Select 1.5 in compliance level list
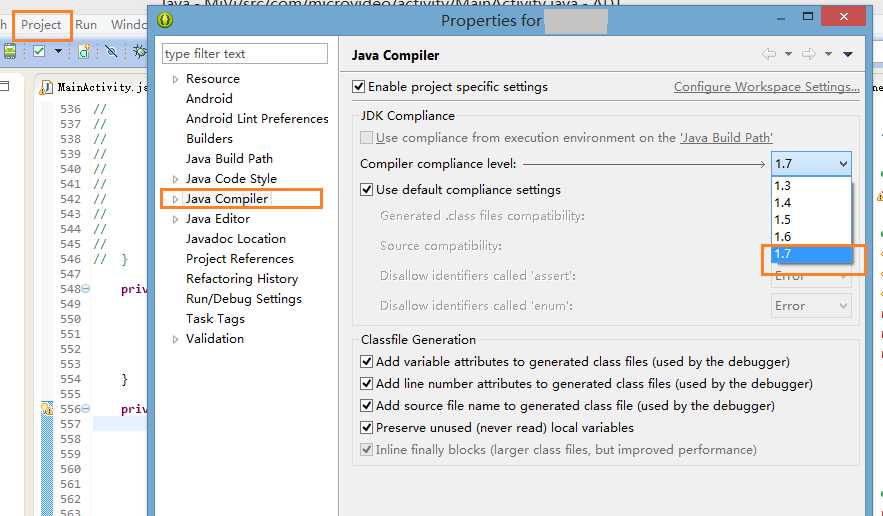 click(811, 220)
